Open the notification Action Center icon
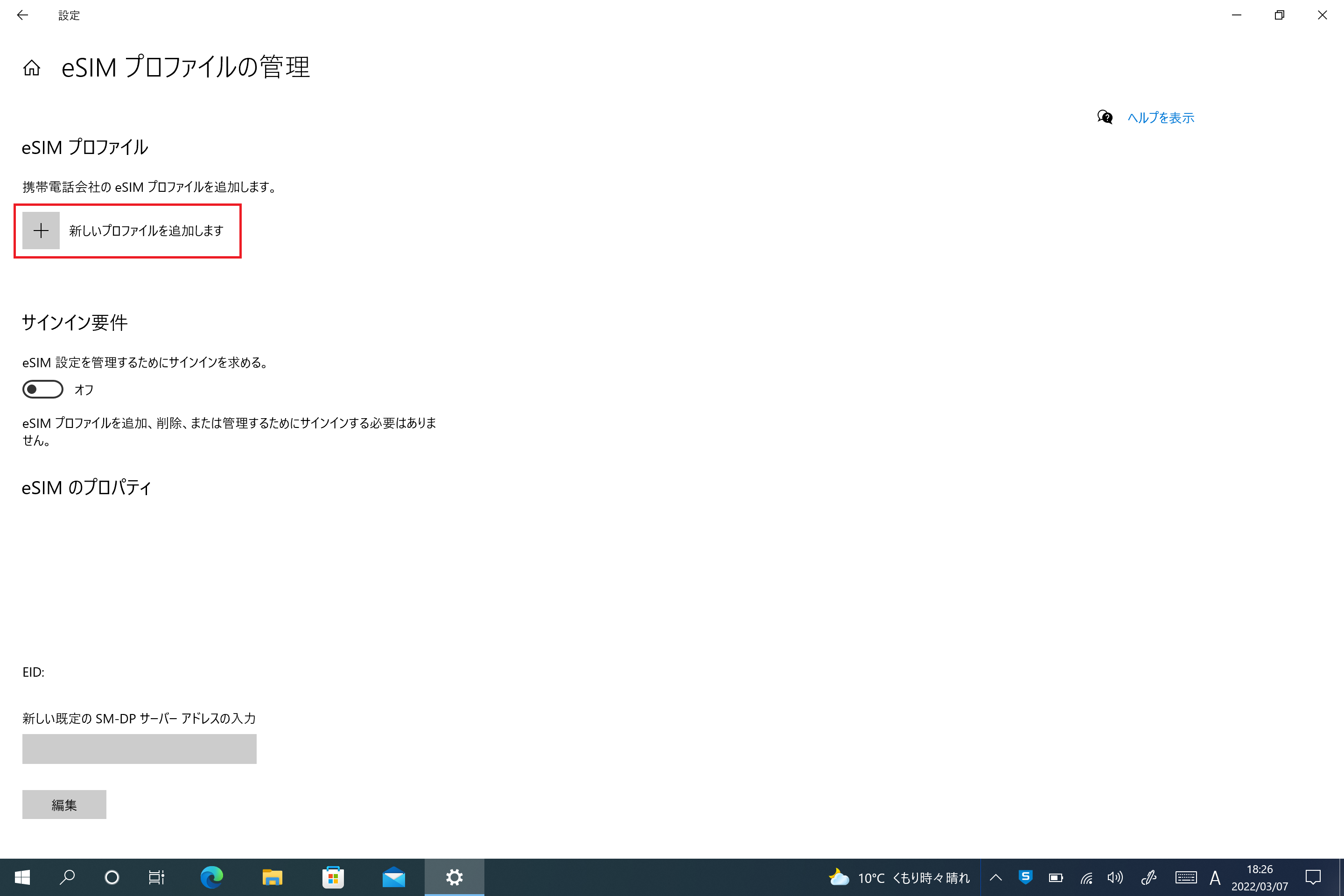Viewport: 1344px width, 896px height. pyautogui.click(x=1313, y=877)
